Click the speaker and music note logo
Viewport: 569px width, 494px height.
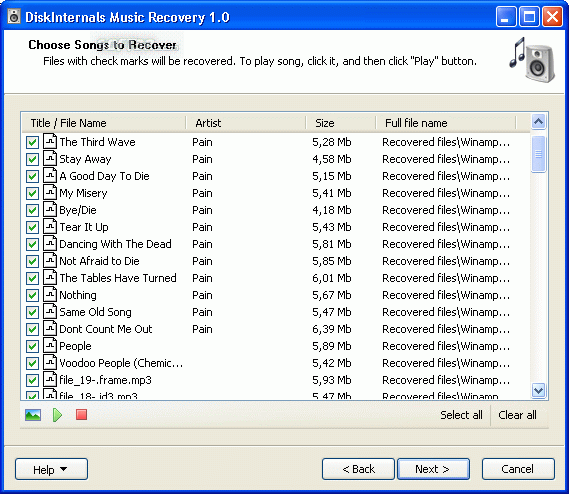[532, 60]
